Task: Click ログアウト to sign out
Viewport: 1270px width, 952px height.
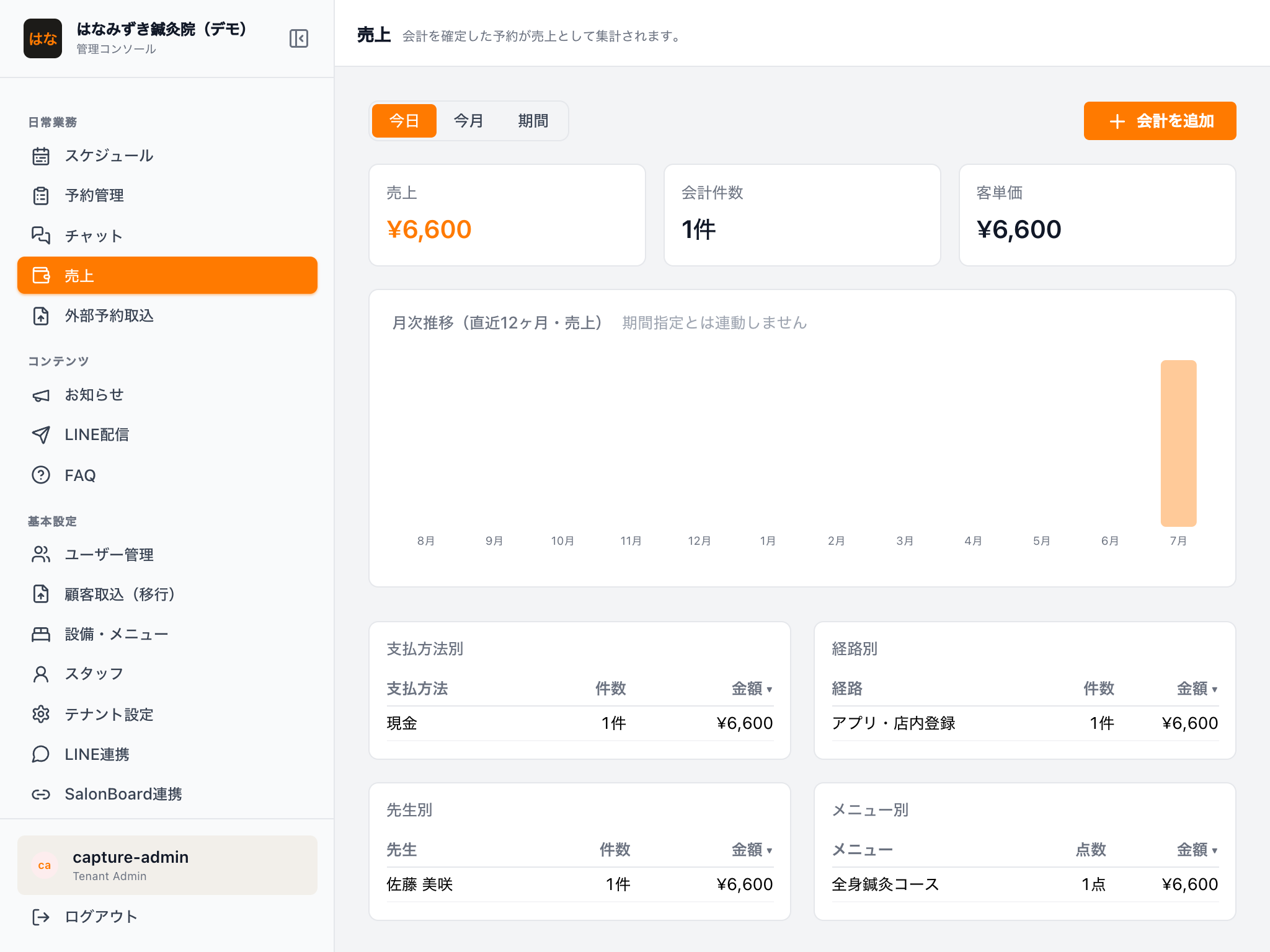Action: coord(167,917)
